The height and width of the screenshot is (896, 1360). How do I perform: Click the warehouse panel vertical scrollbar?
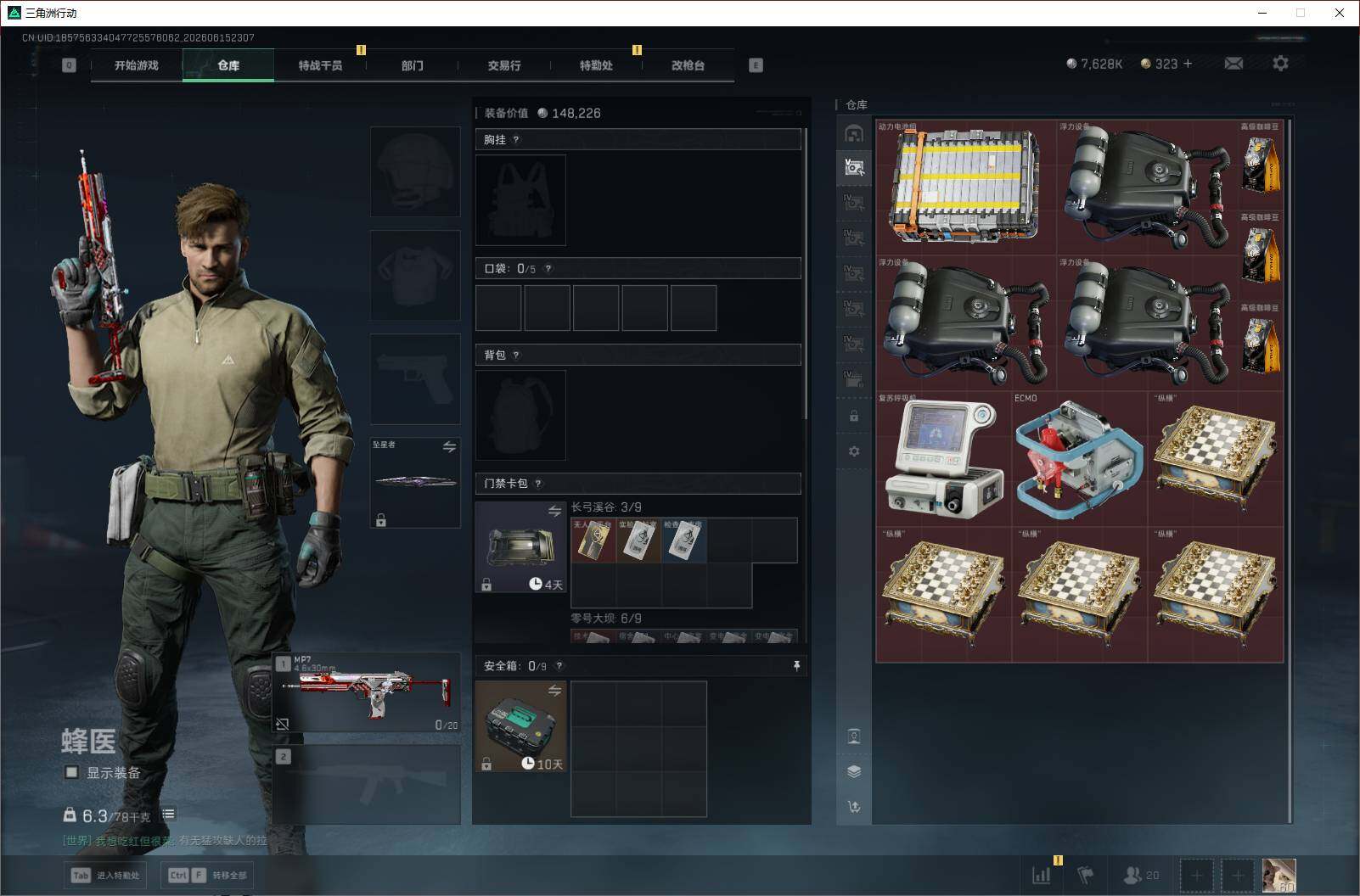tap(1290, 471)
